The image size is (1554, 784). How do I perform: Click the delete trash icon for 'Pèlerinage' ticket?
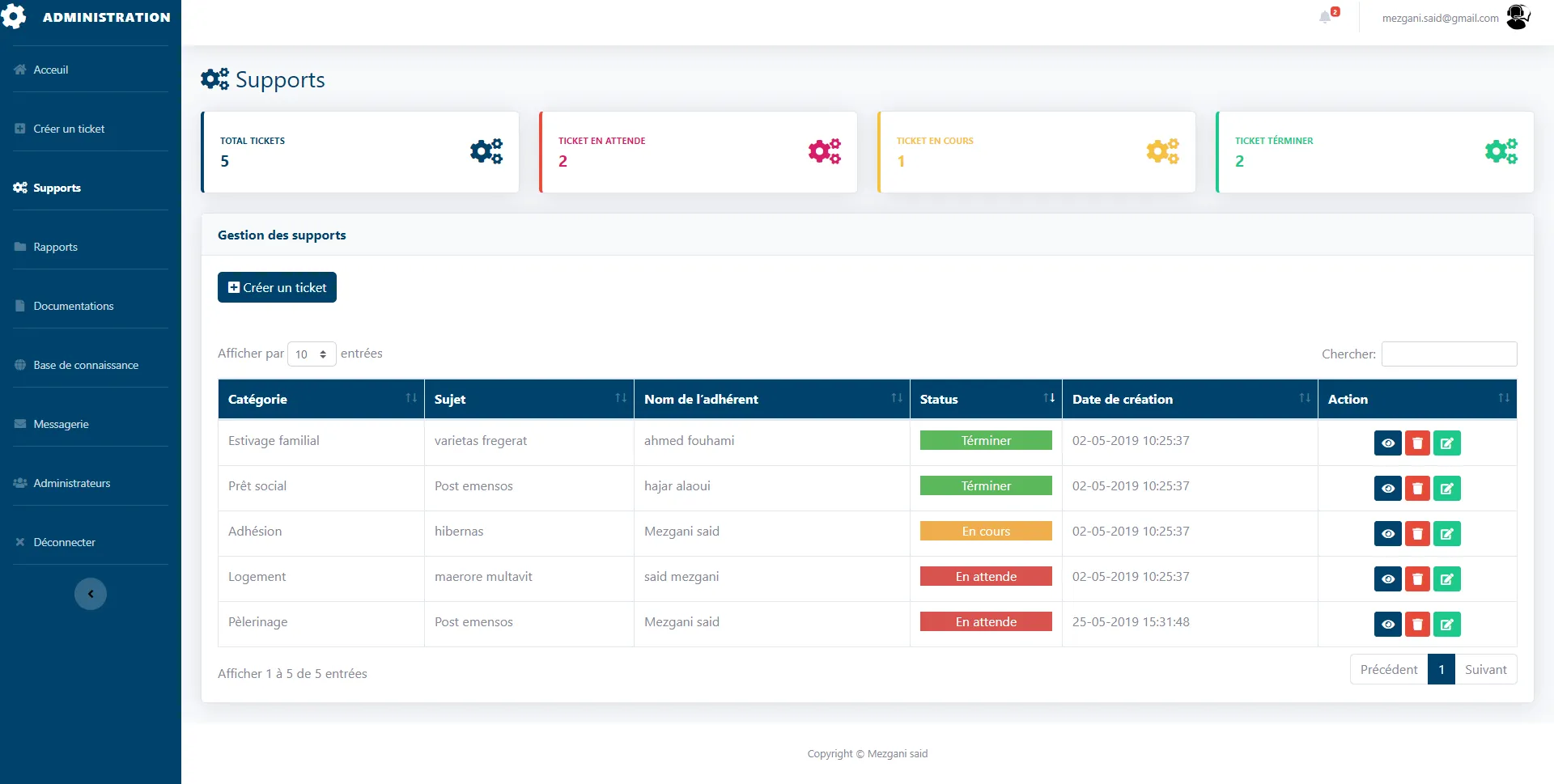tap(1417, 624)
